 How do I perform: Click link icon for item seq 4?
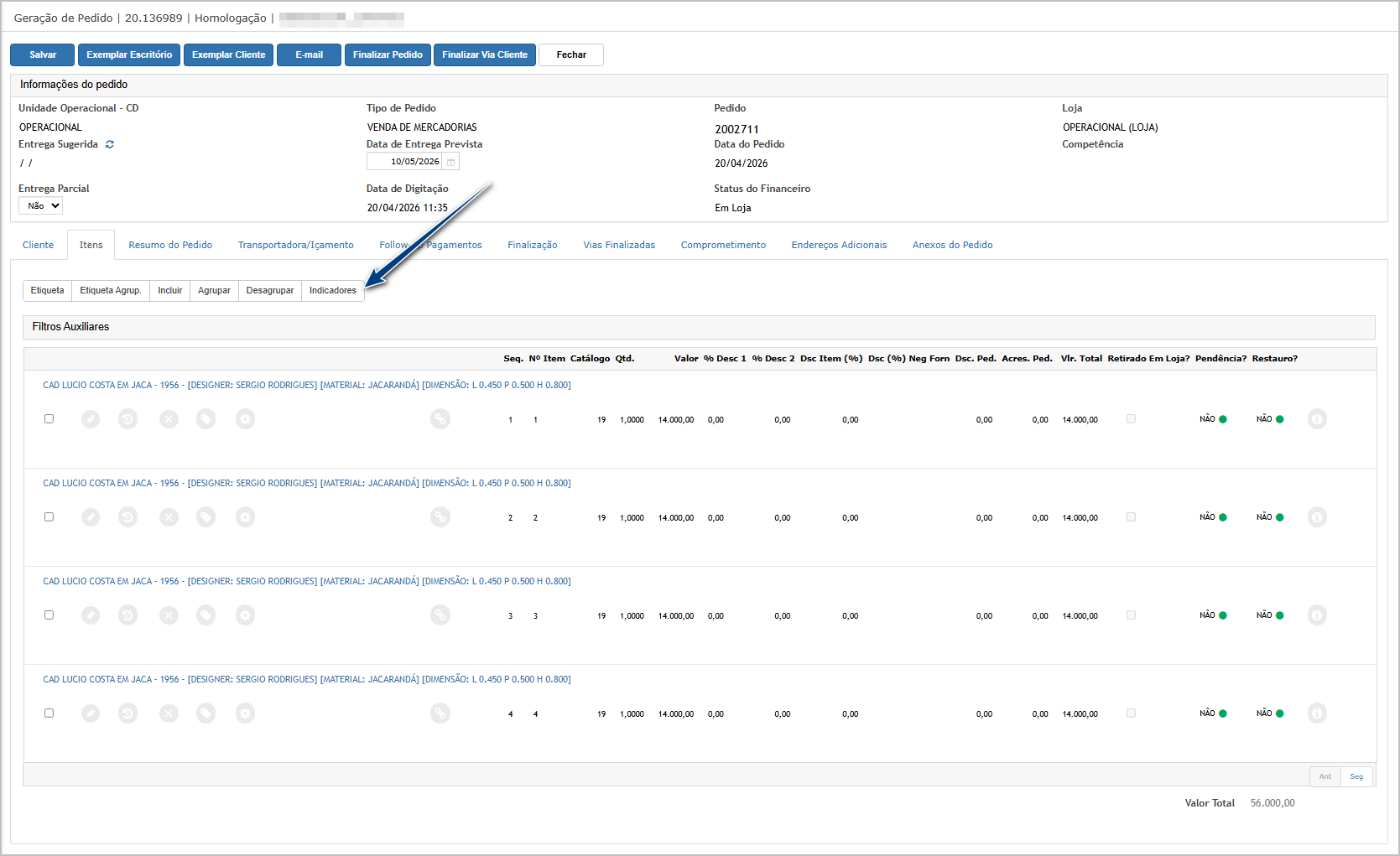[440, 713]
